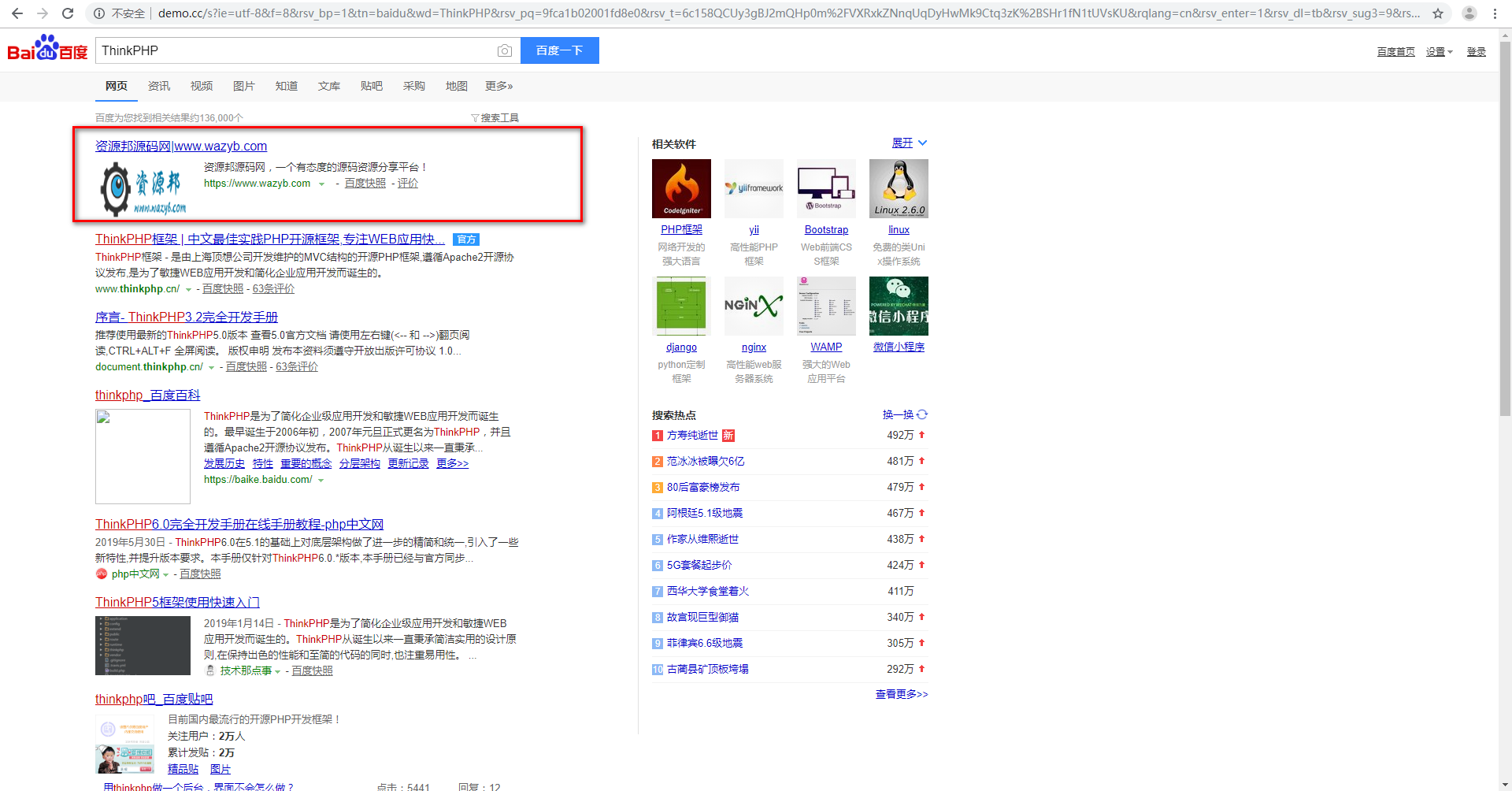Click 63条评价 under www.thinkphp.cn result

pyautogui.click(x=273, y=289)
